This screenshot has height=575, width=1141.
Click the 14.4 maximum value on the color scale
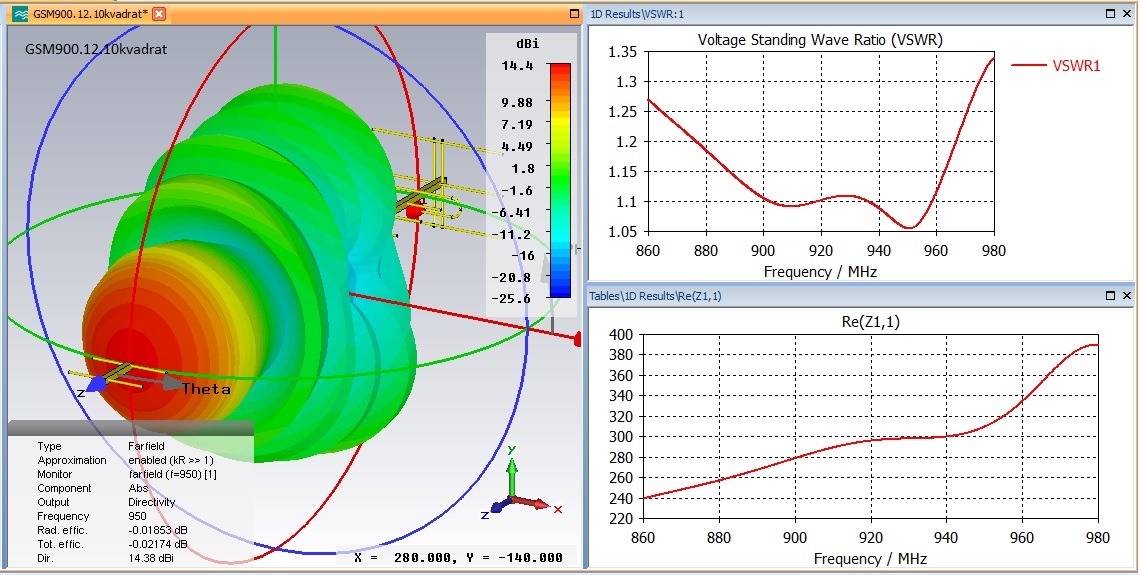(x=517, y=66)
